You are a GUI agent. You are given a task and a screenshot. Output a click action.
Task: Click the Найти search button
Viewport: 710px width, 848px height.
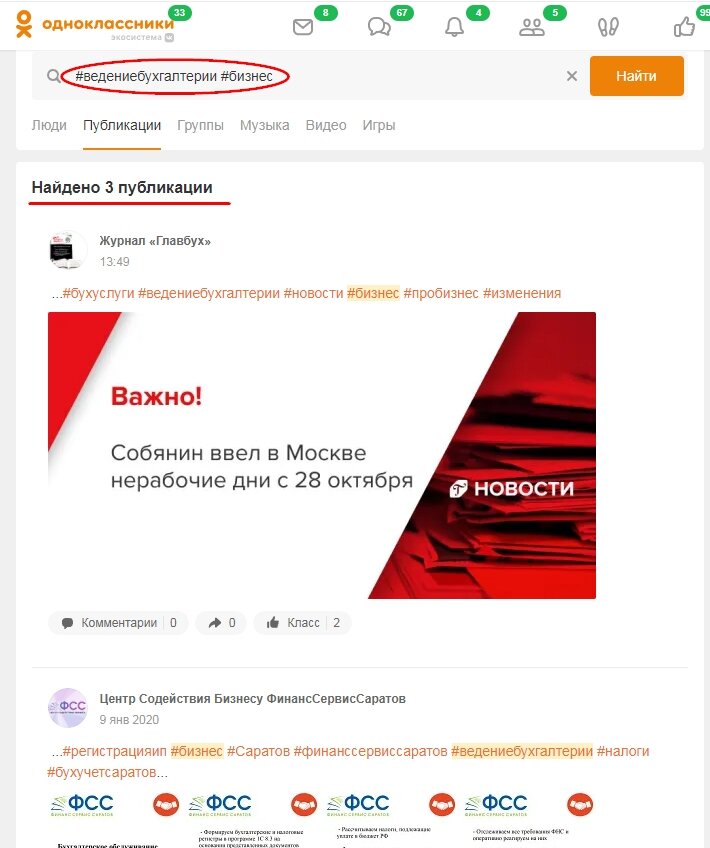(x=636, y=76)
